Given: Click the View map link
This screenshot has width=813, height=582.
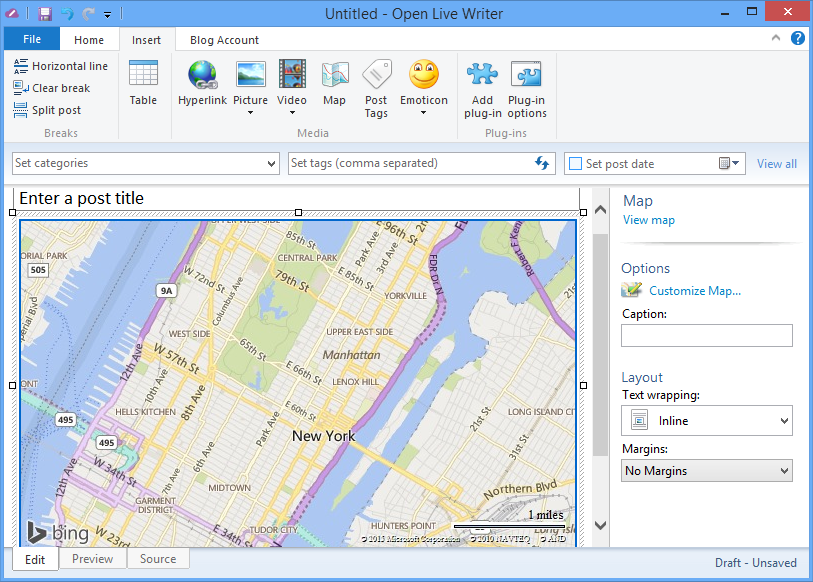Looking at the screenshot, I should [x=649, y=220].
